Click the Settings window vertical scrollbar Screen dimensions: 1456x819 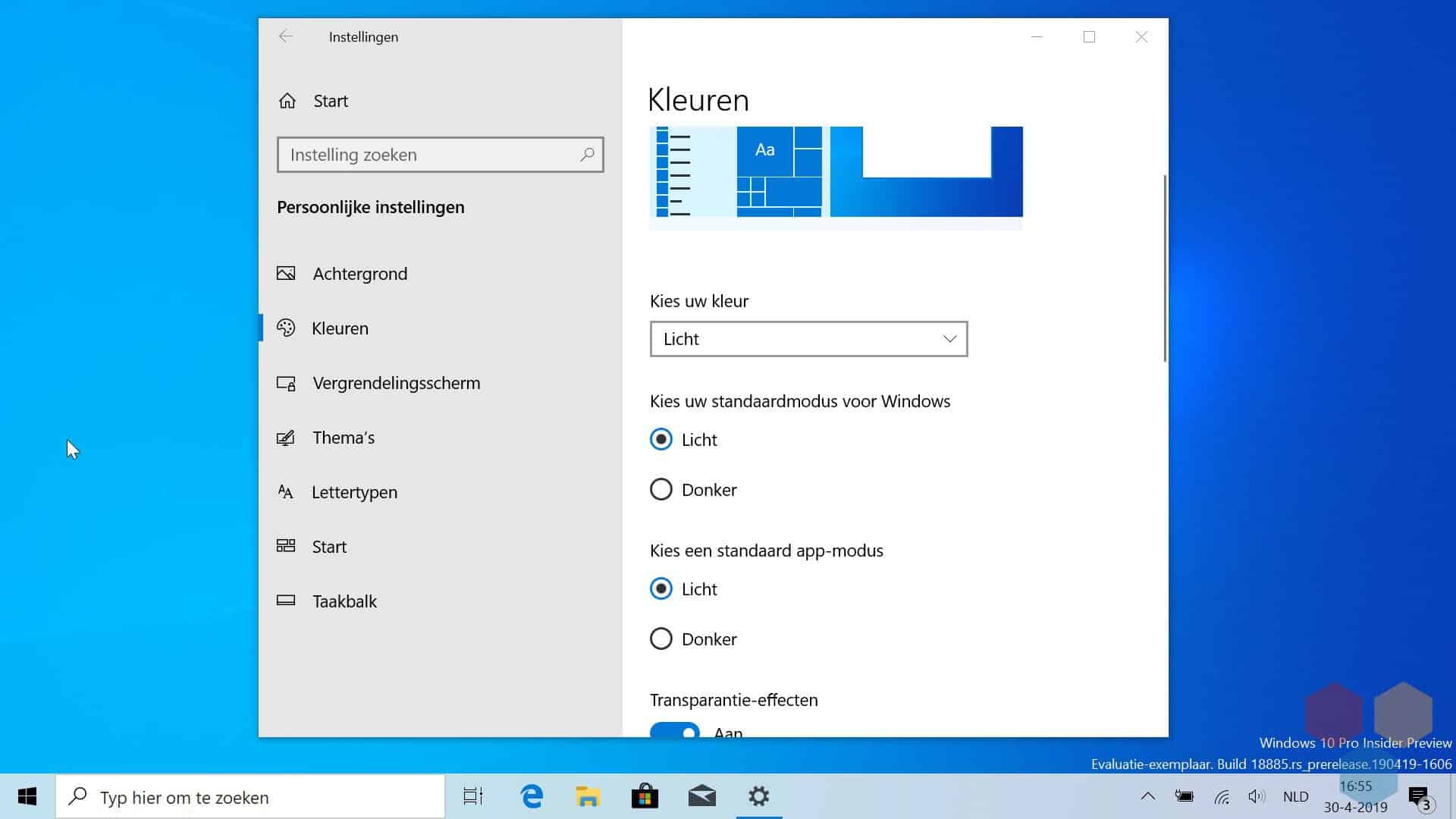tap(1164, 268)
